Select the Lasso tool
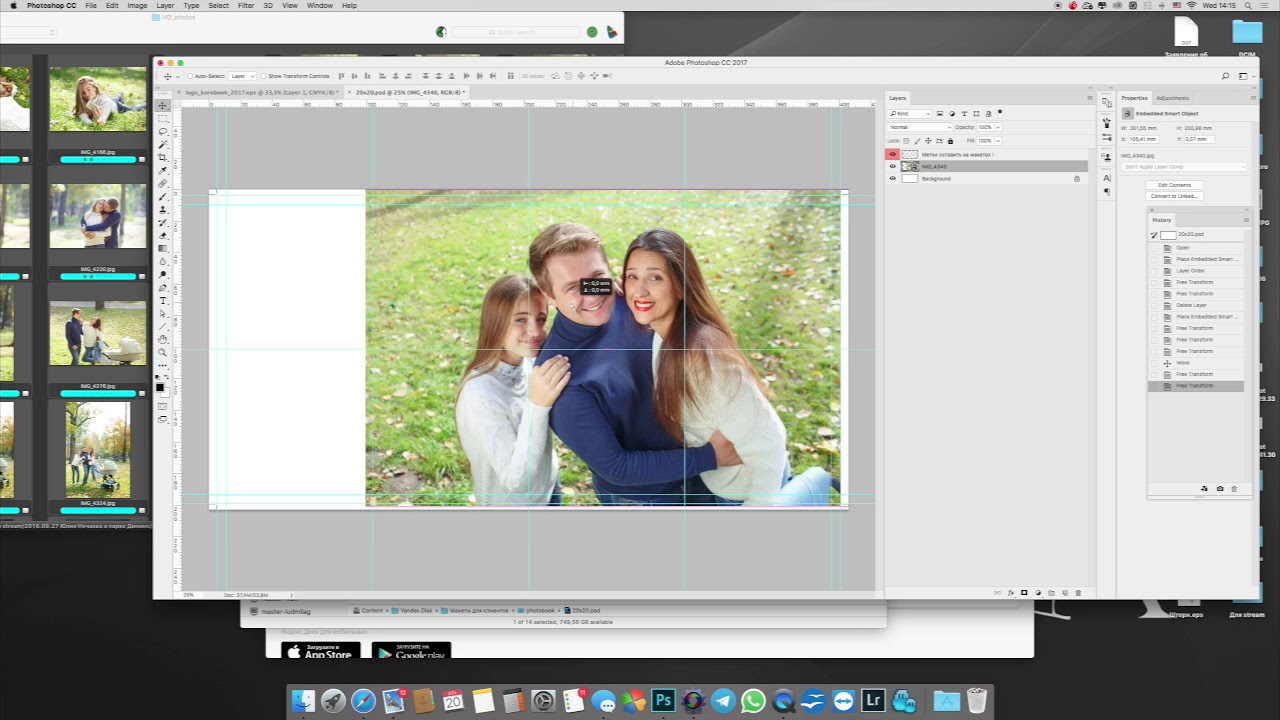1280x720 pixels. 163,132
